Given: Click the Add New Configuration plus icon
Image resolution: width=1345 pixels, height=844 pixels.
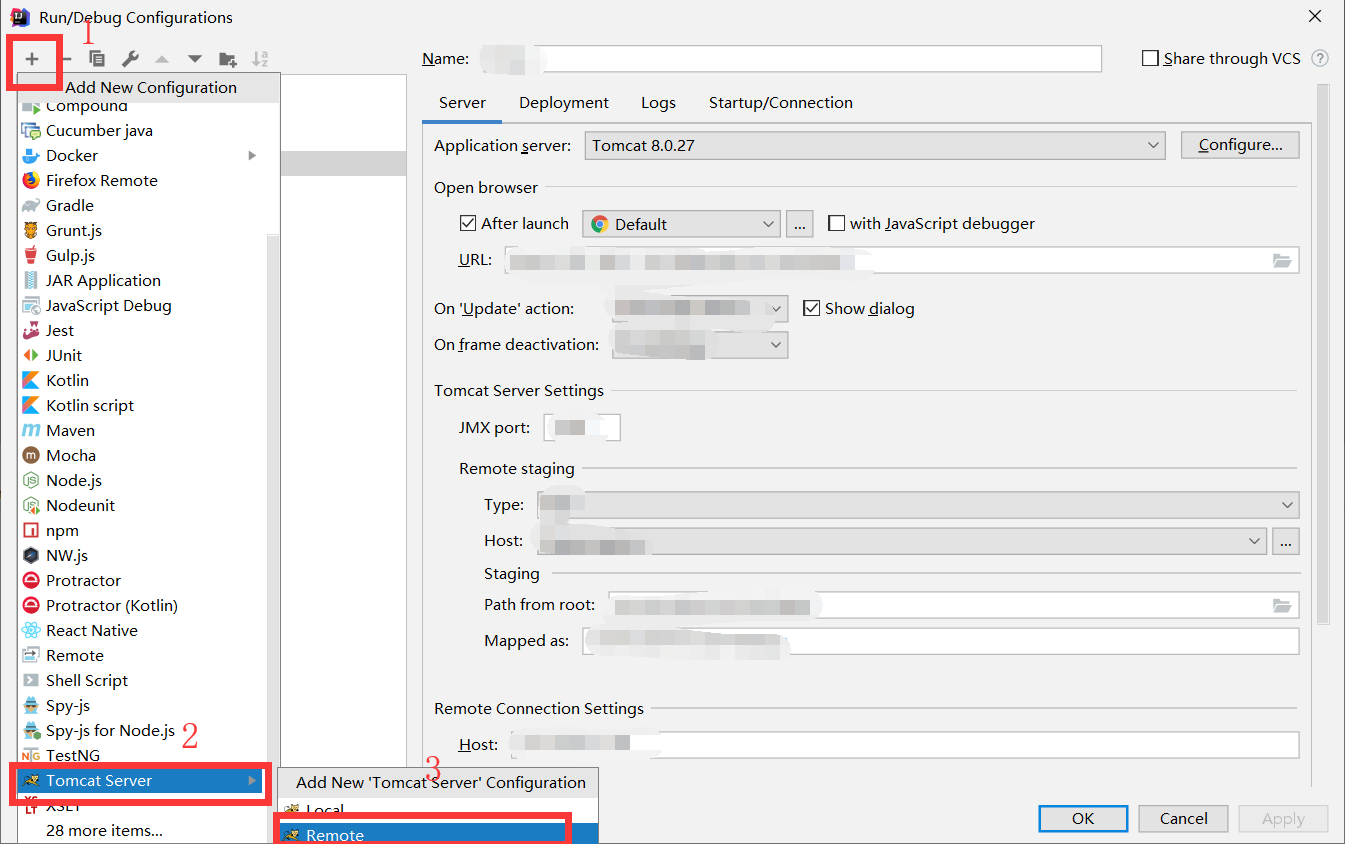Looking at the screenshot, I should 32,59.
